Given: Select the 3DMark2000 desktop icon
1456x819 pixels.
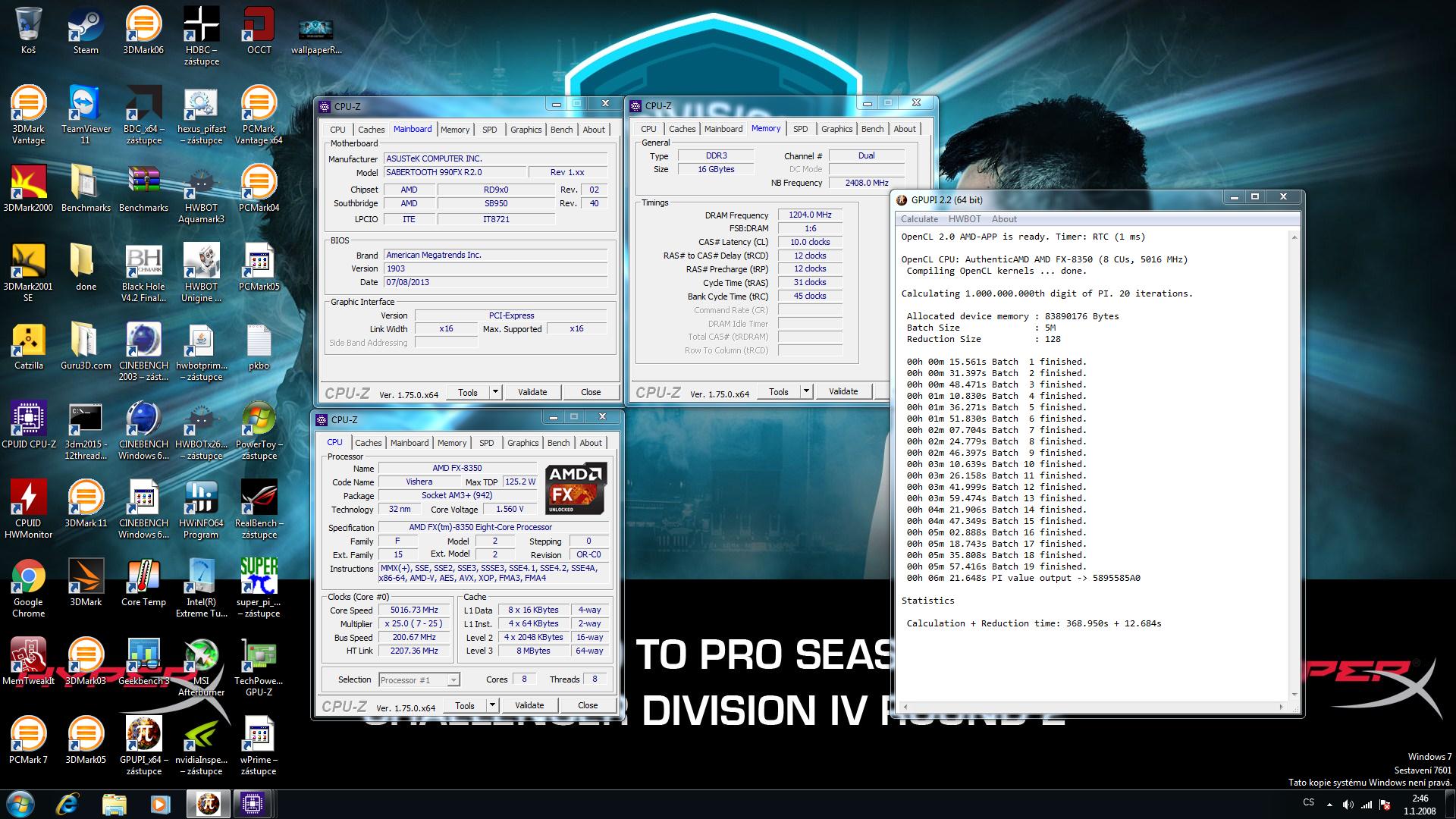Looking at the screenshot, I should (28, 189).
